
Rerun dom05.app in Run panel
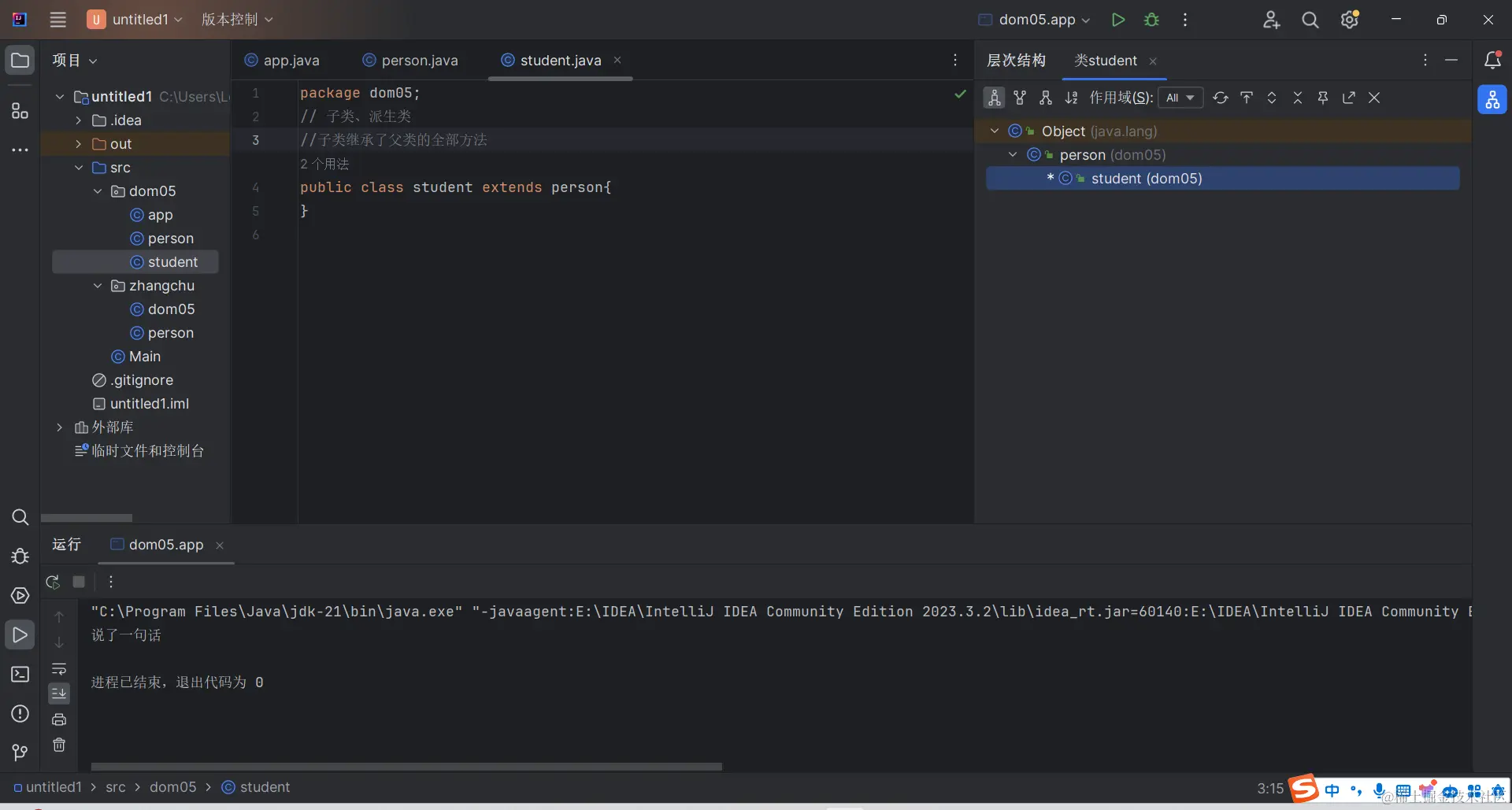[x=53, y=583]
